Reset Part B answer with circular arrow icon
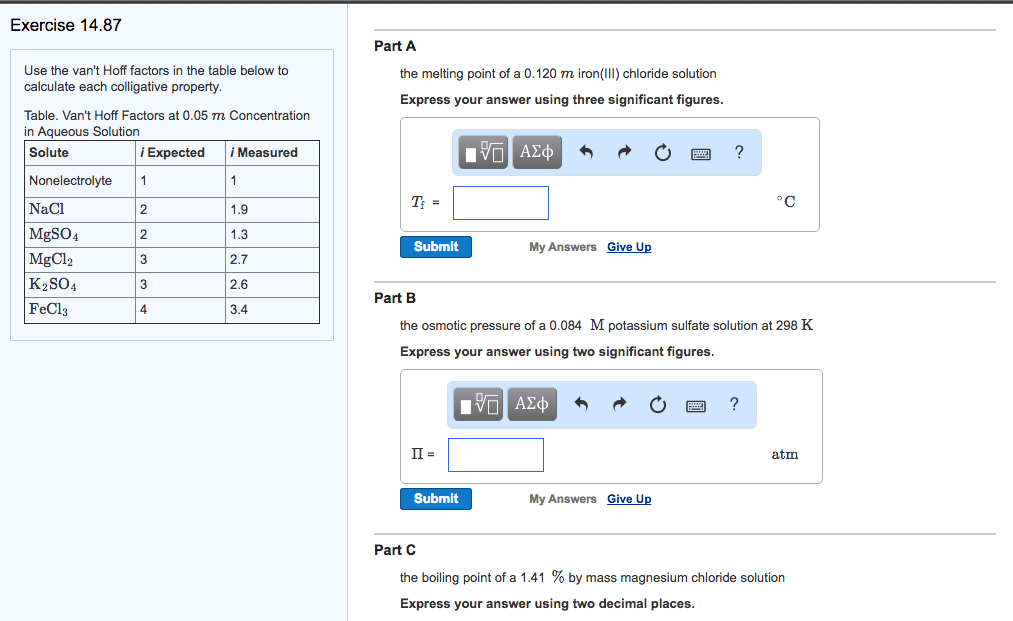 point(657,404)
